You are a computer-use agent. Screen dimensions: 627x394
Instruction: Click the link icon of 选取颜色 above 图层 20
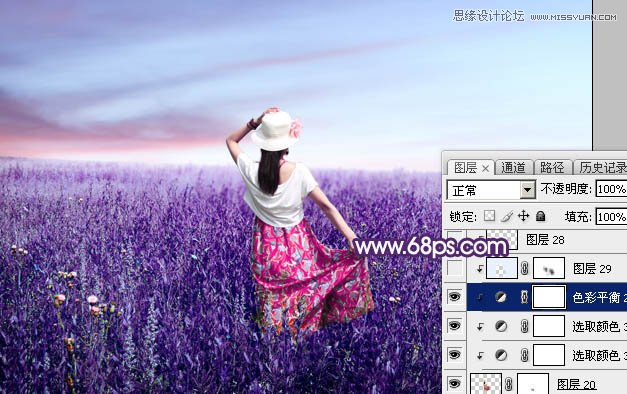pos(525,355)
